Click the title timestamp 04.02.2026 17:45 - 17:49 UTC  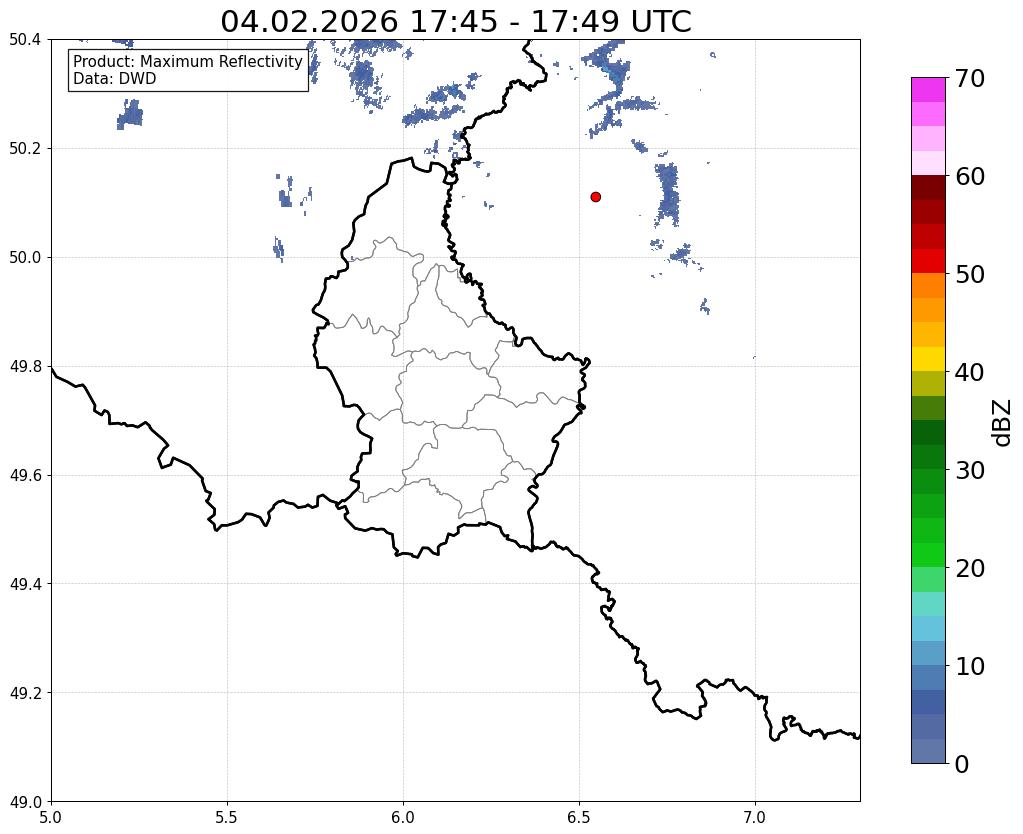[x=455, y=21]
